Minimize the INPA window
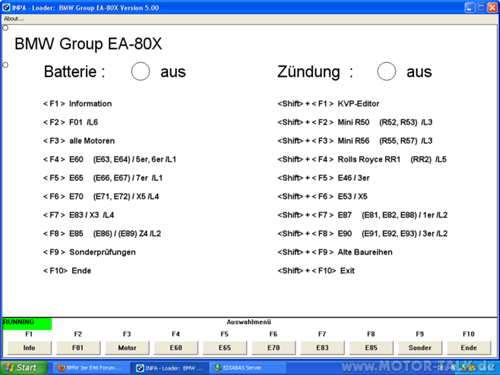500x375 pixels. pyautogui.click(x=470, y=7)
